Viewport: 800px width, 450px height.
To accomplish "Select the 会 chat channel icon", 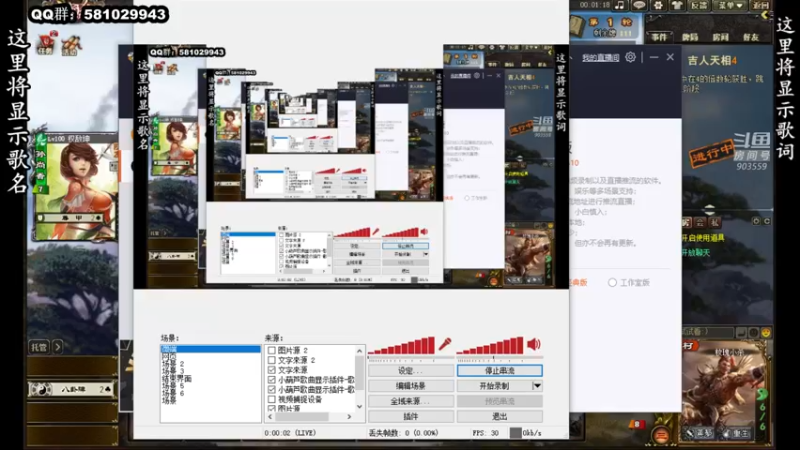I will (x=700, y=222).
